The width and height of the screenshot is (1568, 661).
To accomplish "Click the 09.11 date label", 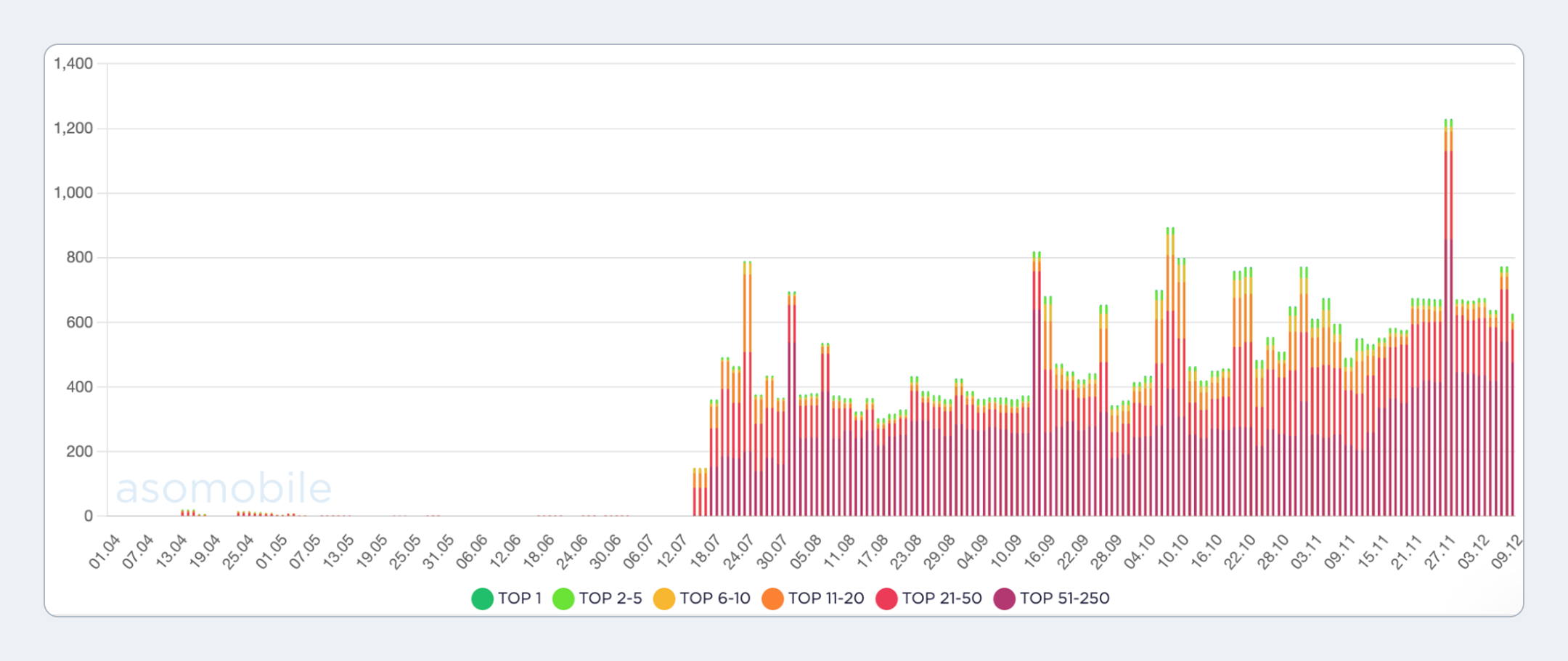I will click(x=1340, y=552).
